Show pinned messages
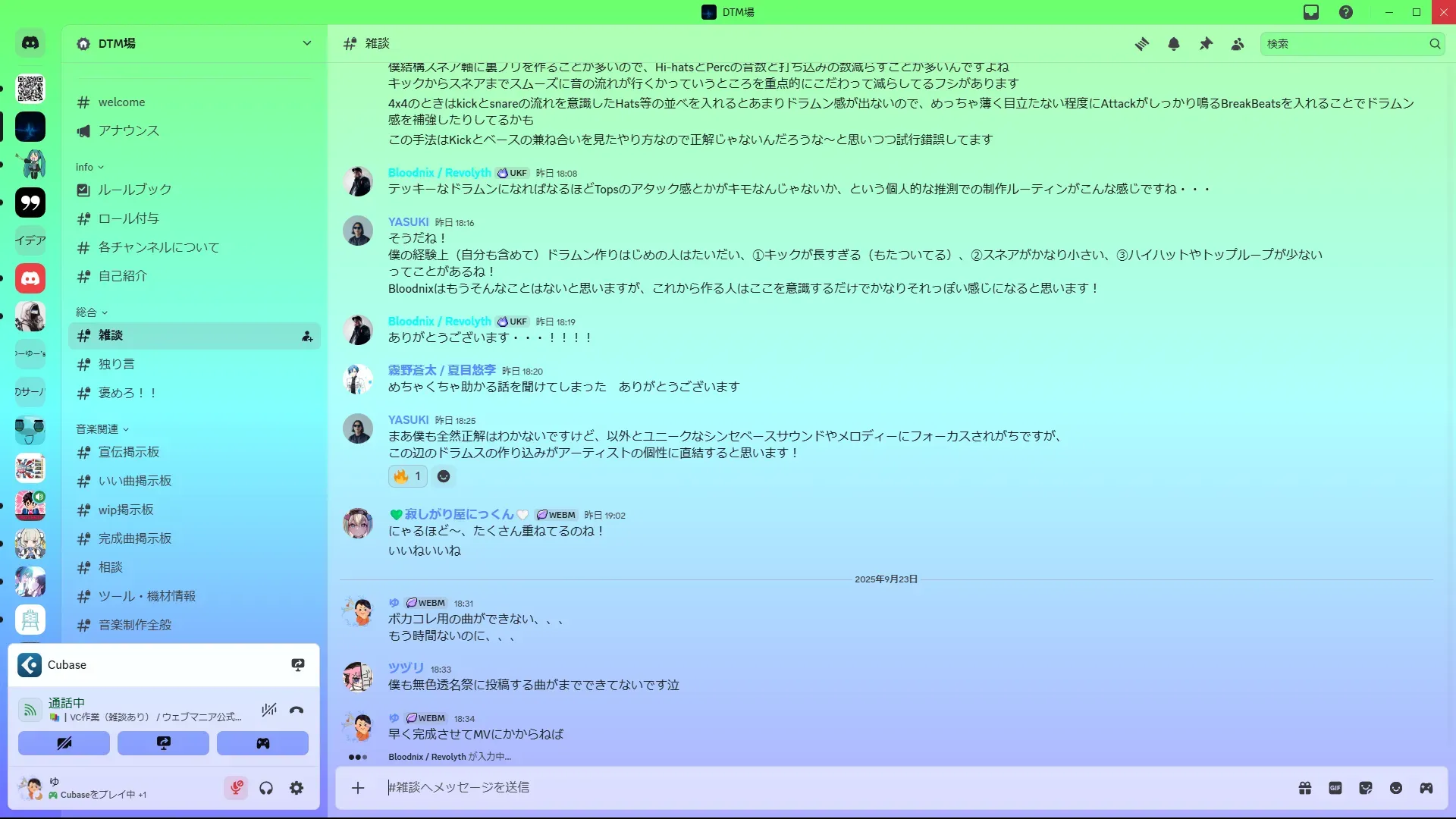 click(1206, 44)
